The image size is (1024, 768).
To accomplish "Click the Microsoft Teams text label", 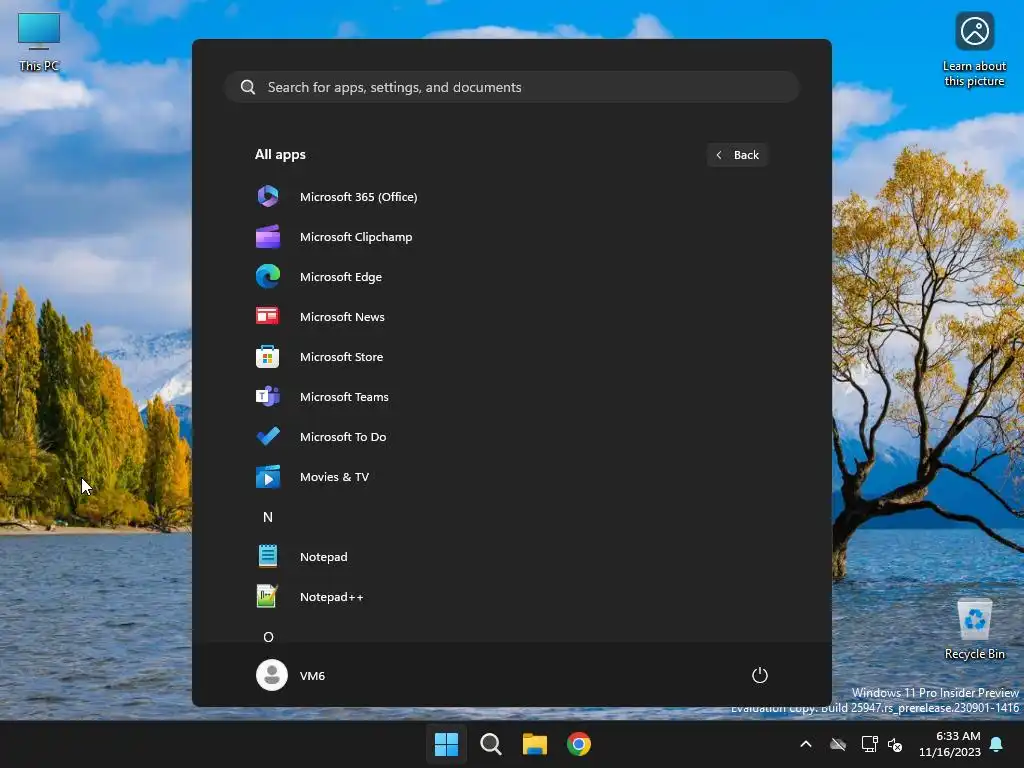I will click(x=344, y=396).
